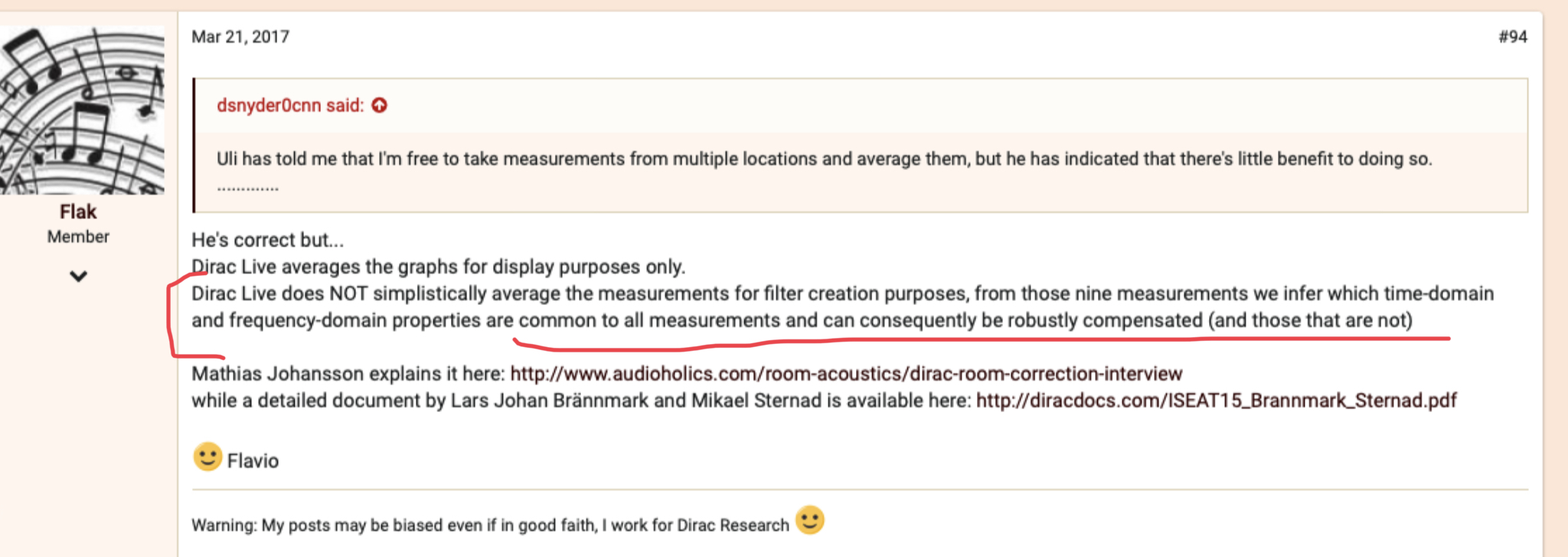Click the smiley emoji ending the signature warning
Viewport: 1568px width, 557px height.
coord(809,520)
